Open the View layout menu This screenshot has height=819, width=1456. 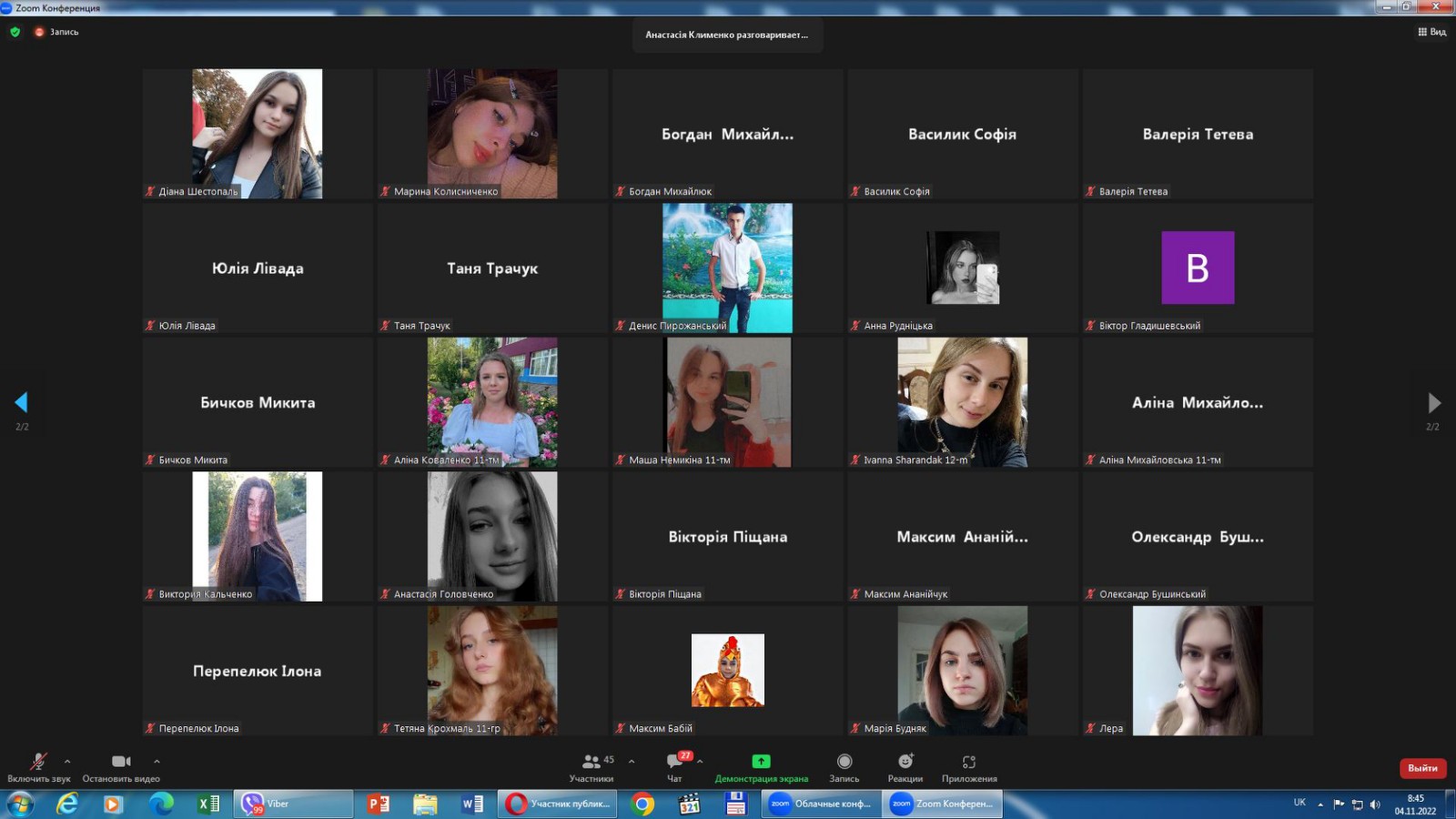coord(1431,32)
